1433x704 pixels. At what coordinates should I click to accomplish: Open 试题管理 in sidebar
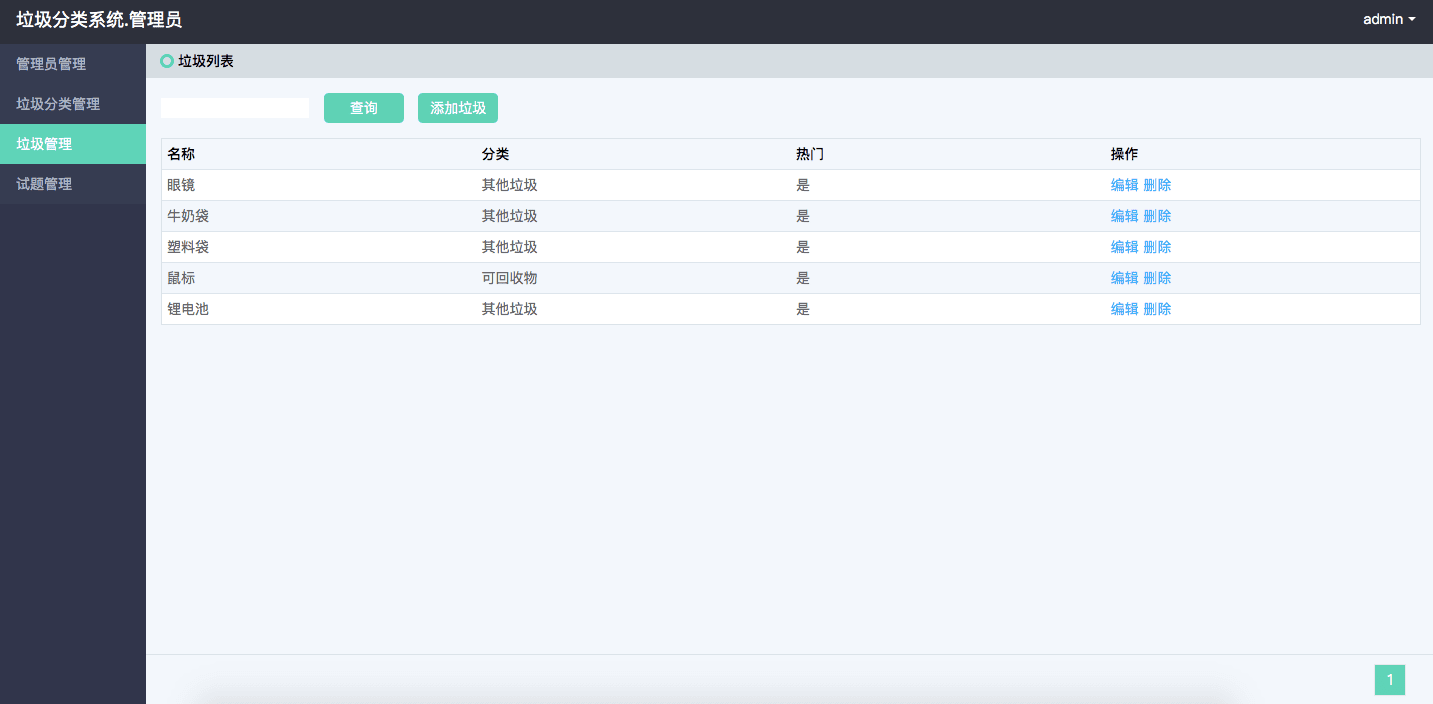pos(73,184)
